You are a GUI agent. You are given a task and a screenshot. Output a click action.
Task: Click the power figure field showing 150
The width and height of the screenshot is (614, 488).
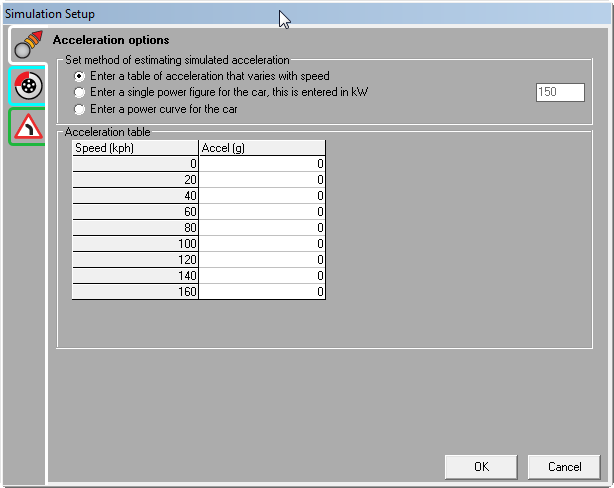[560, 92]
